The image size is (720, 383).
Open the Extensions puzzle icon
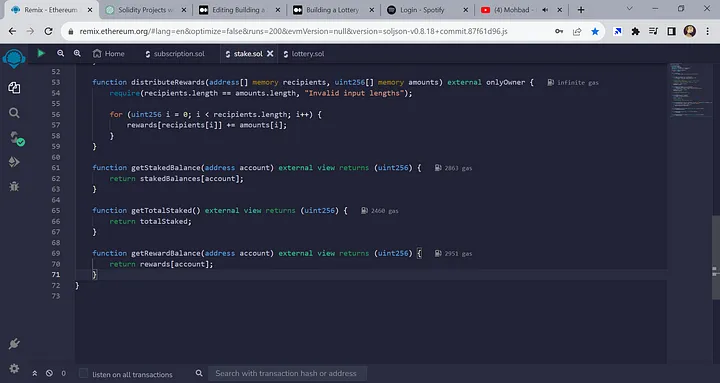click(x=636, y=31)
